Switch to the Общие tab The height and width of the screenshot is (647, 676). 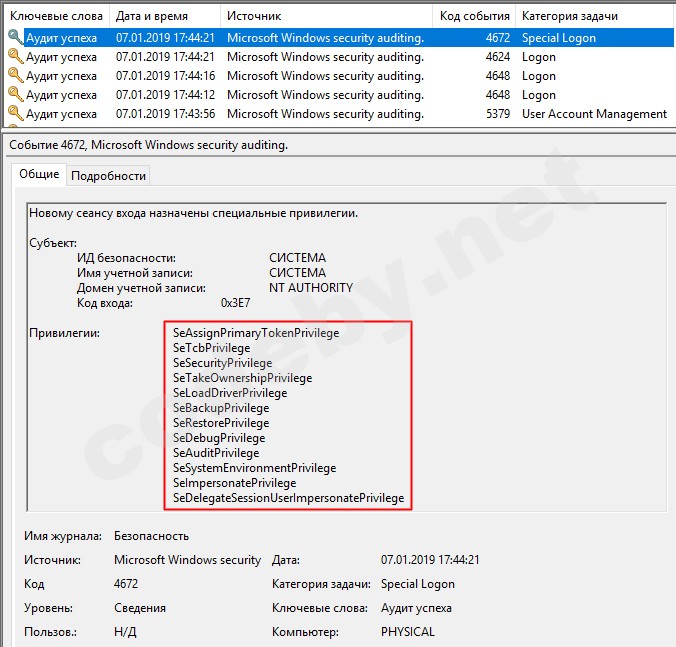click(39, 174)
